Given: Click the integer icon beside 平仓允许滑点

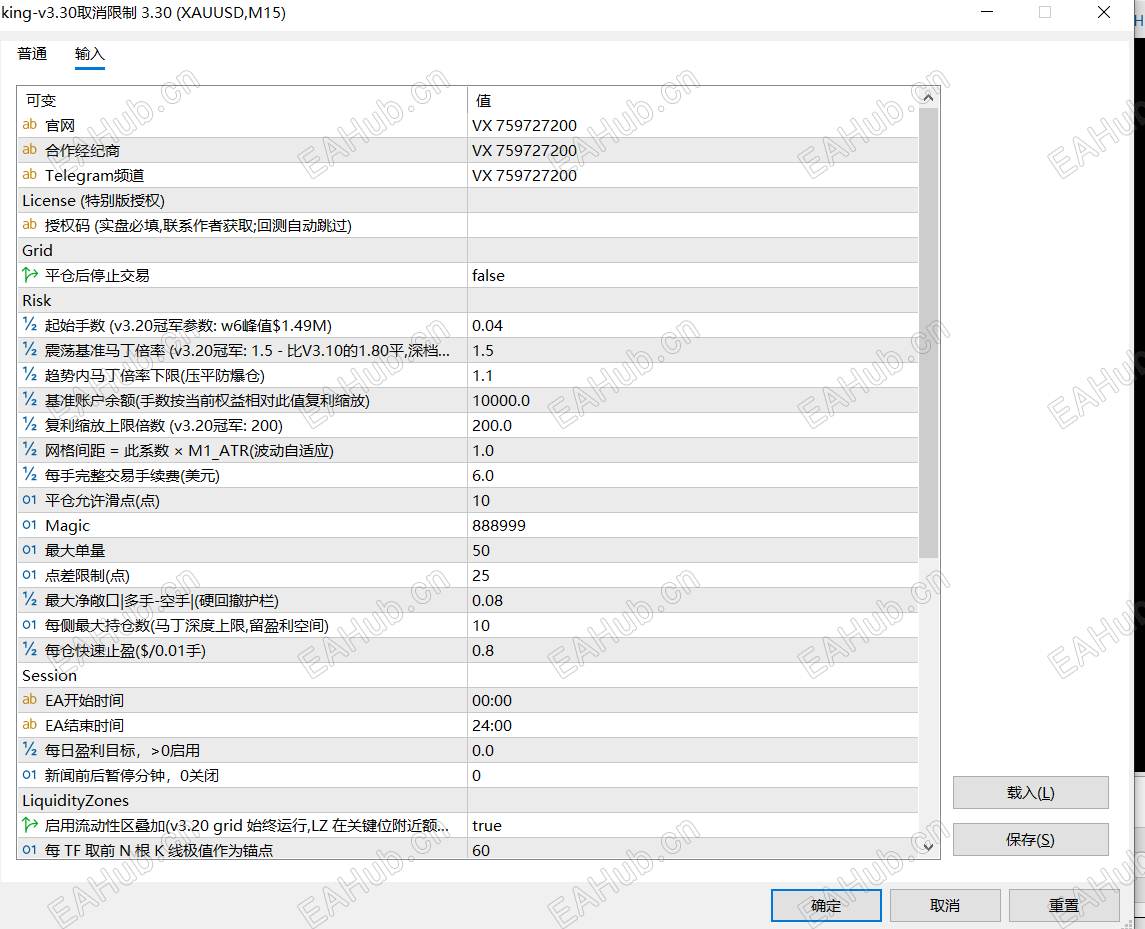Looking at the screenshot, I should coord(29,500).
